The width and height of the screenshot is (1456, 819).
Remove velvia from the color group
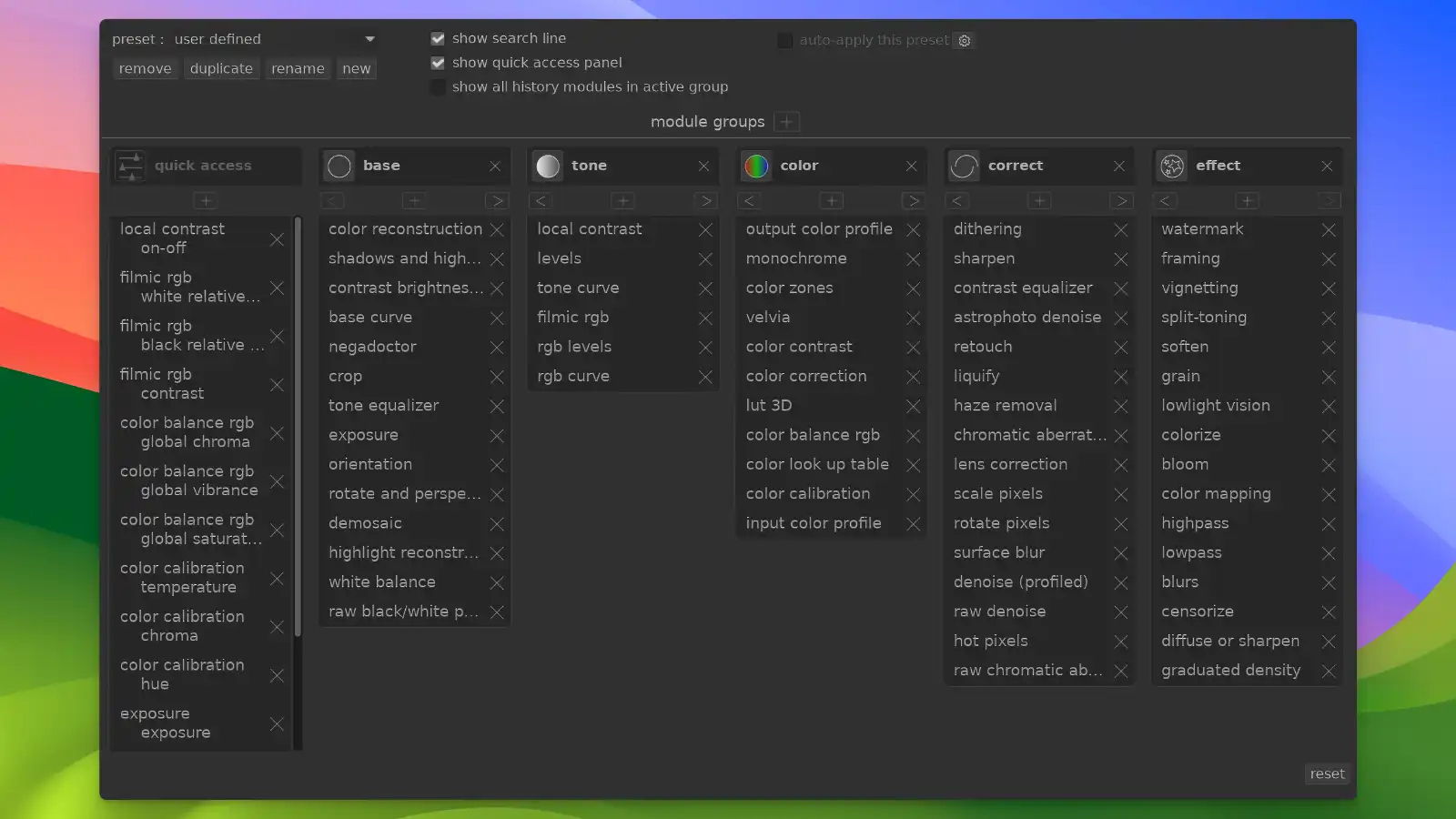913,318
